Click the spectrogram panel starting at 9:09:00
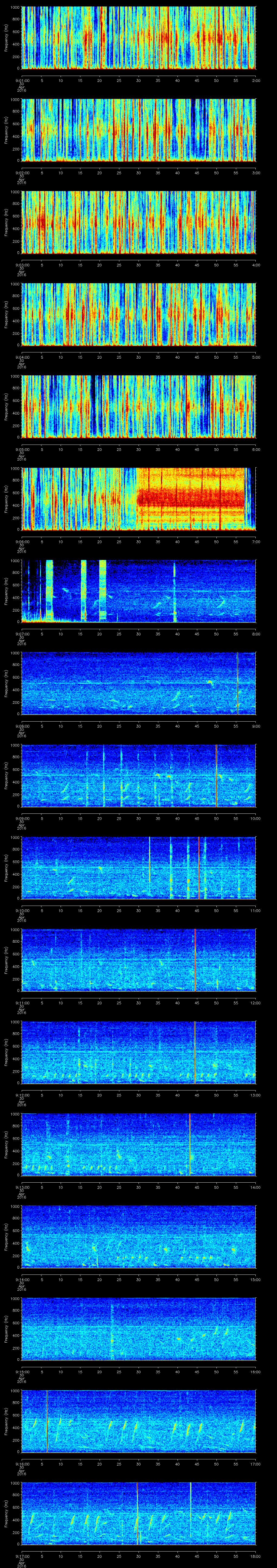This screenshot has width=277, height=1568. click(x=139, y=775)
